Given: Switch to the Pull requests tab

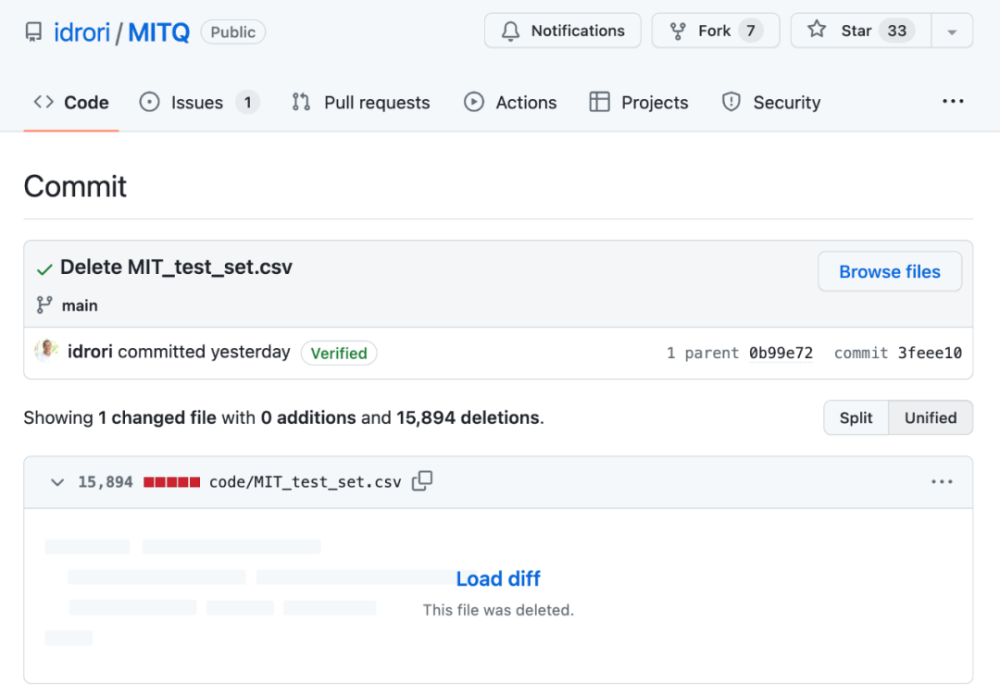Looking at the screenshot, I should pyautogui.click(x=361, y=103).
